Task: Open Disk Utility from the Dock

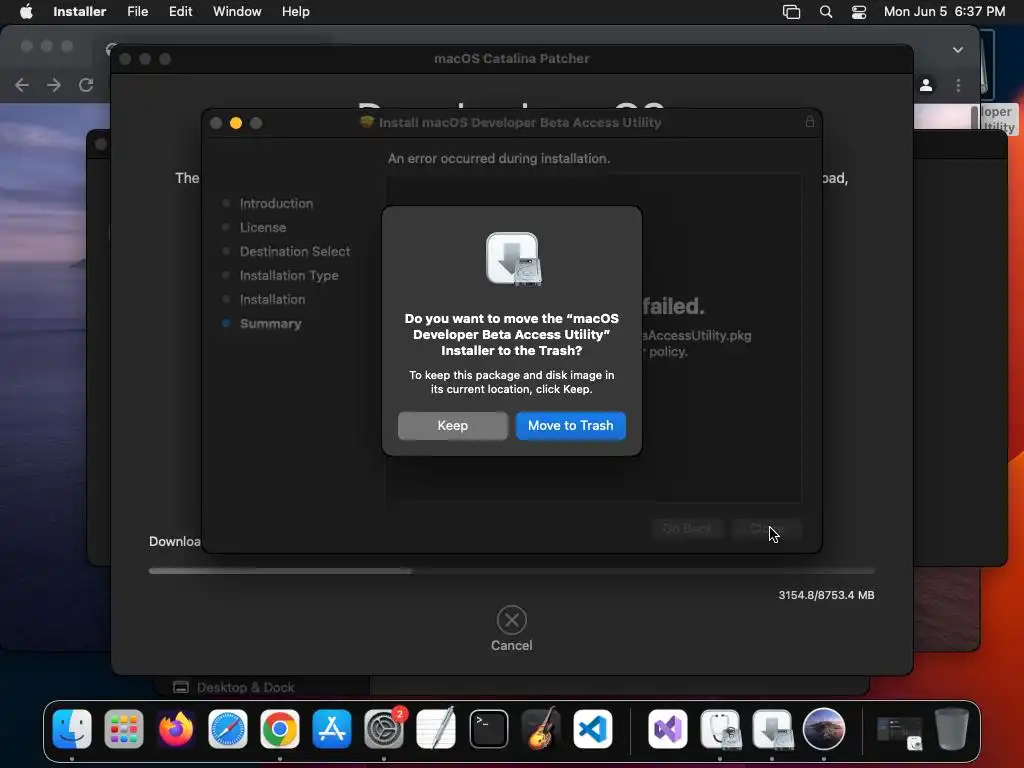Action: click(720, 729)
